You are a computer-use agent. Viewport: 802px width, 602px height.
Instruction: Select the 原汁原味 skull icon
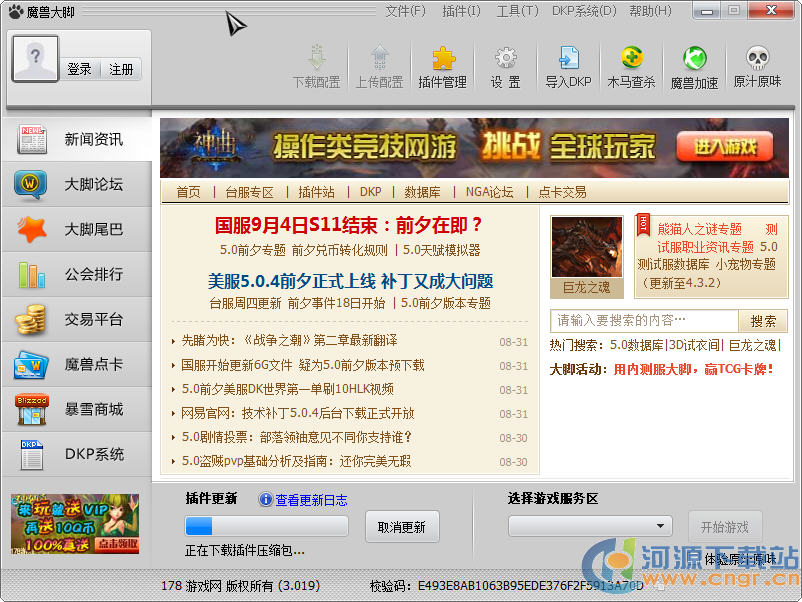pos(757,66)
